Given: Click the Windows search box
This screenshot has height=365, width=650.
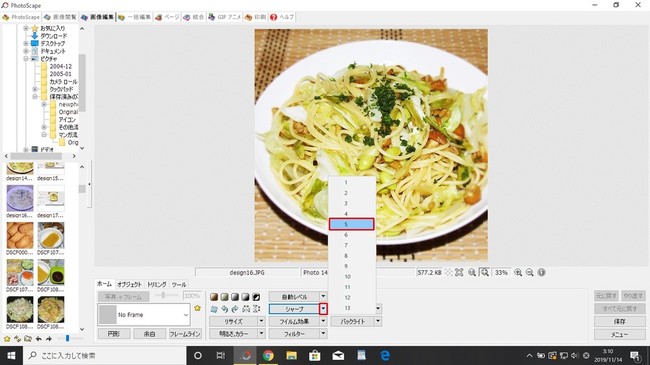Looking at the screenshot, I should (104, 355).
